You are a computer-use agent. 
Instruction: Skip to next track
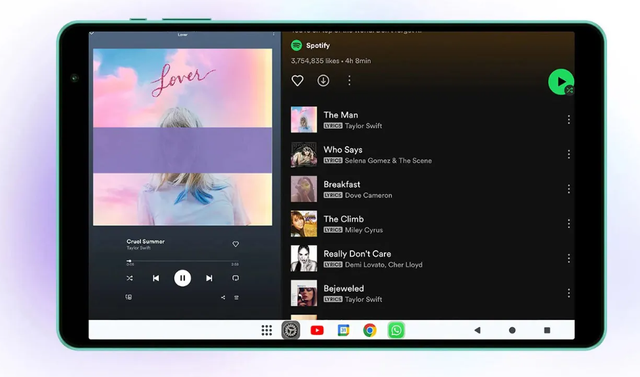coord(209,278)
